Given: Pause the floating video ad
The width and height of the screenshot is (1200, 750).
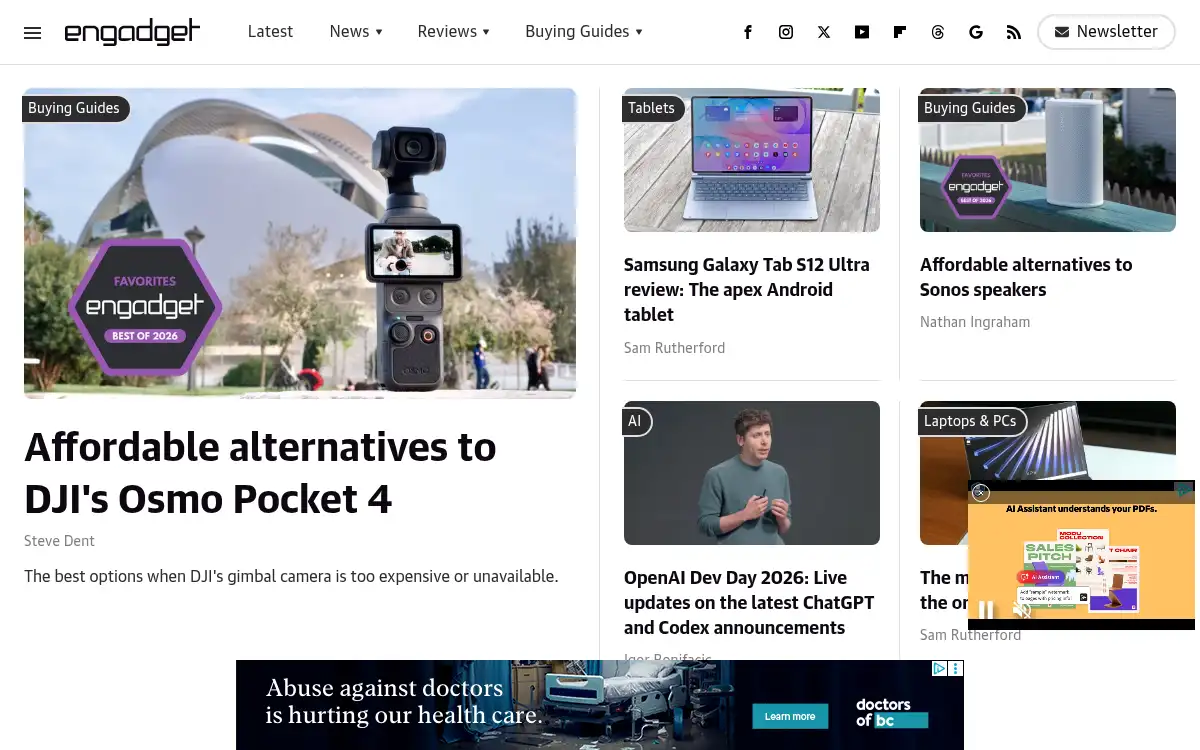Looking at the screenshot, I should [986, 609].
